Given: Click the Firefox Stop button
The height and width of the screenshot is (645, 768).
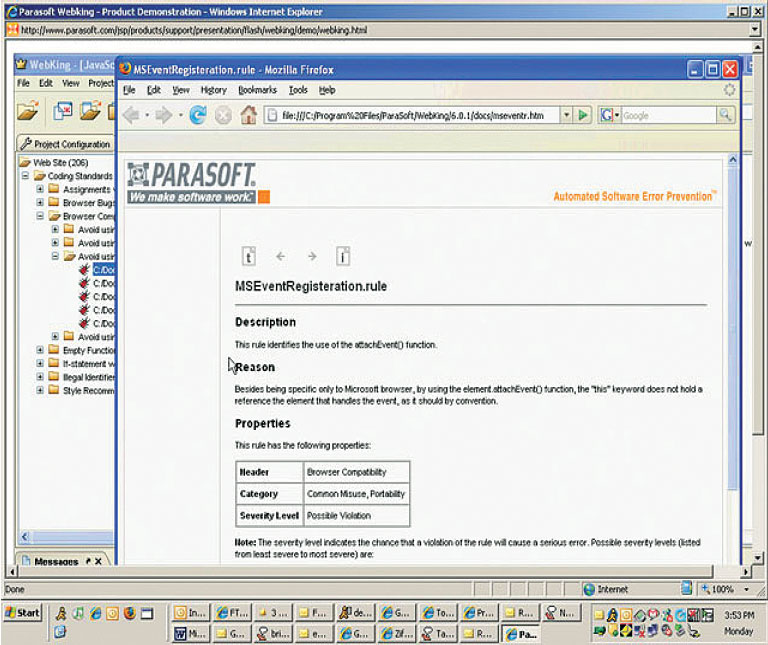Looking at the screenshot, I should [x=222, y=115].
